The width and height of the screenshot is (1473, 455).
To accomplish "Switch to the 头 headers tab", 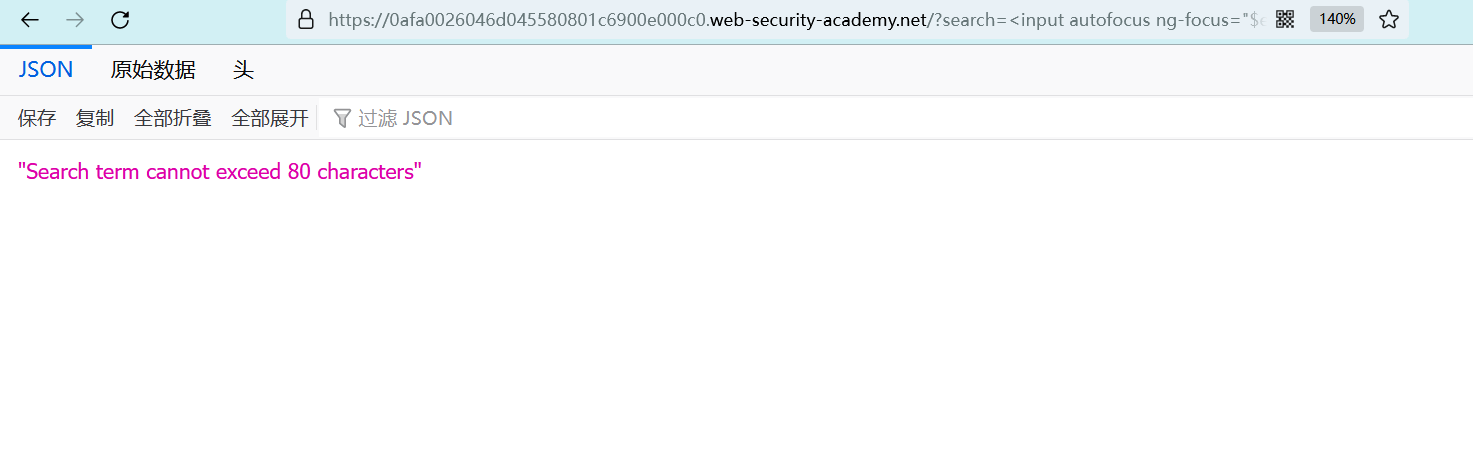I will [243, 70].
